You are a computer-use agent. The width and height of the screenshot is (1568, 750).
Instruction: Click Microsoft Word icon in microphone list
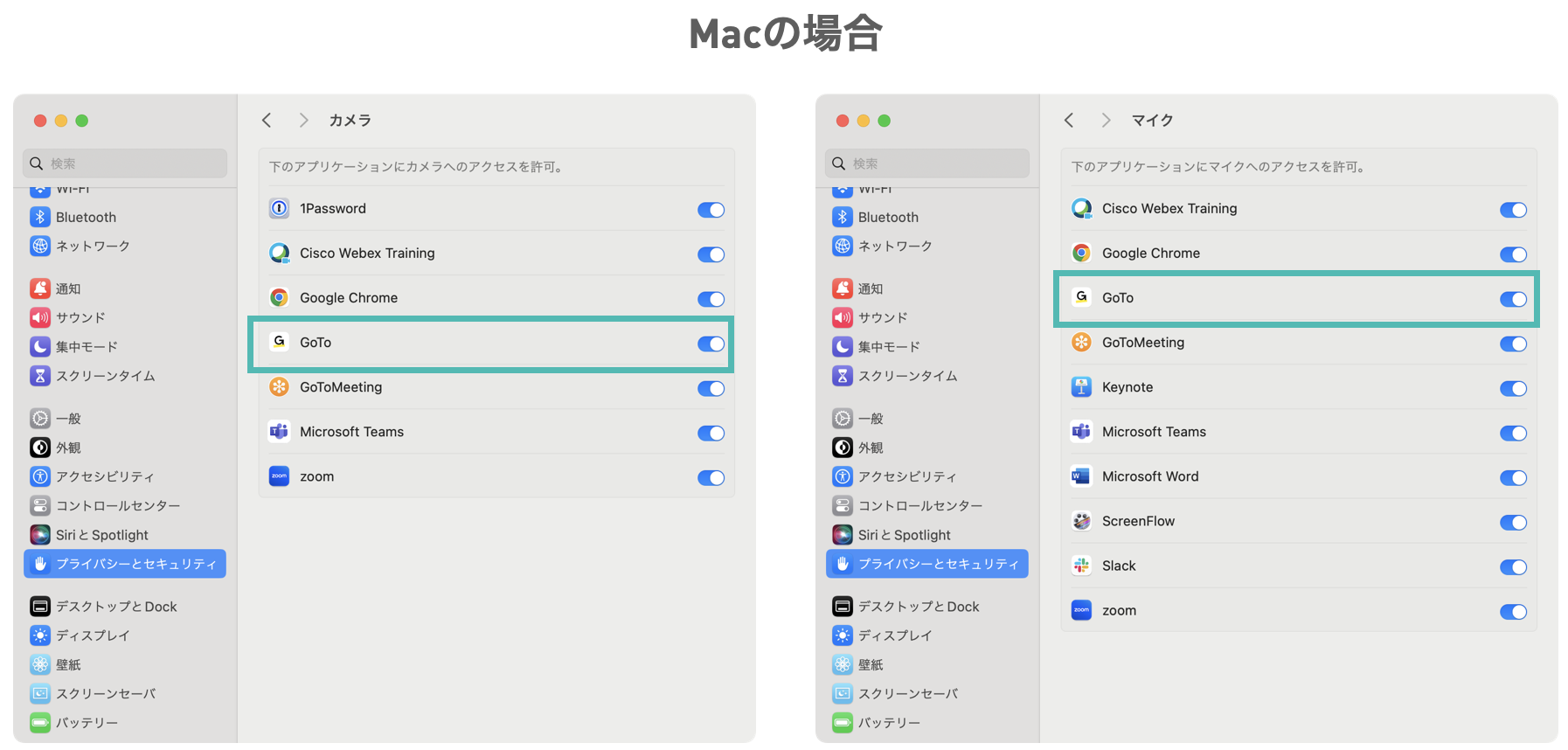pos(1081,476)
